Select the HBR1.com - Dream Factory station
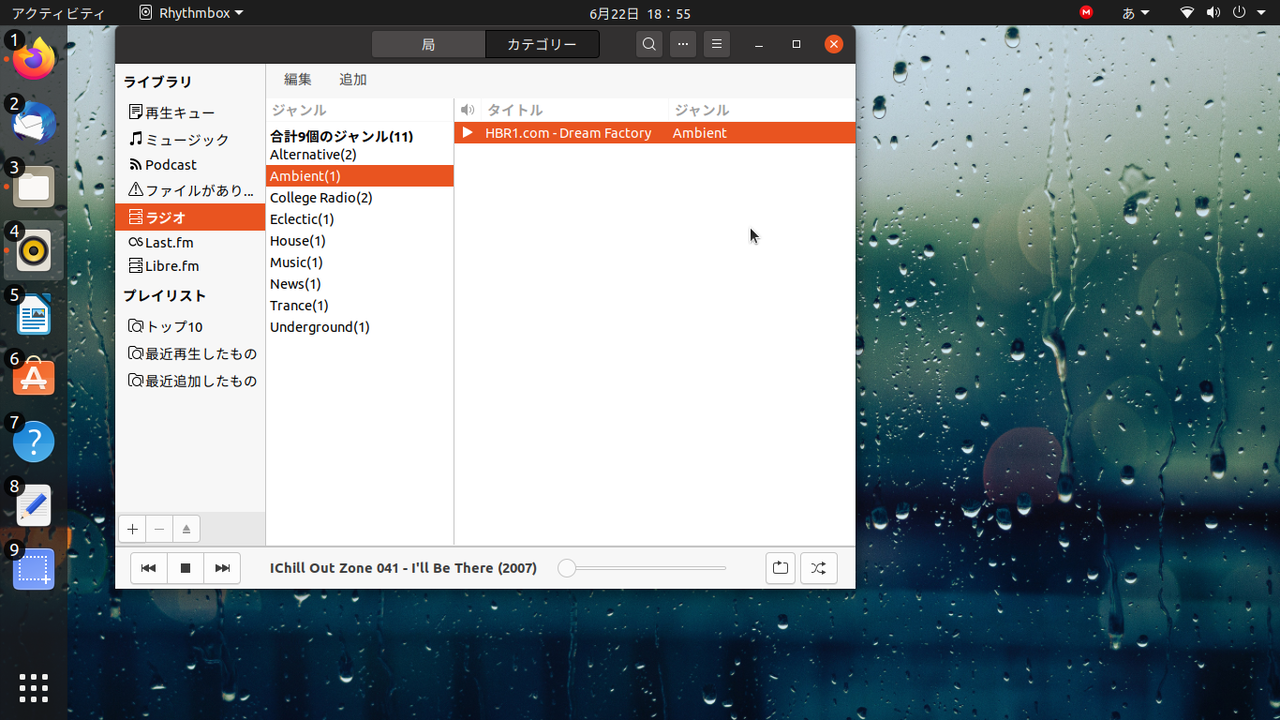The image size is (1280, 720). [x=655, y=133]
